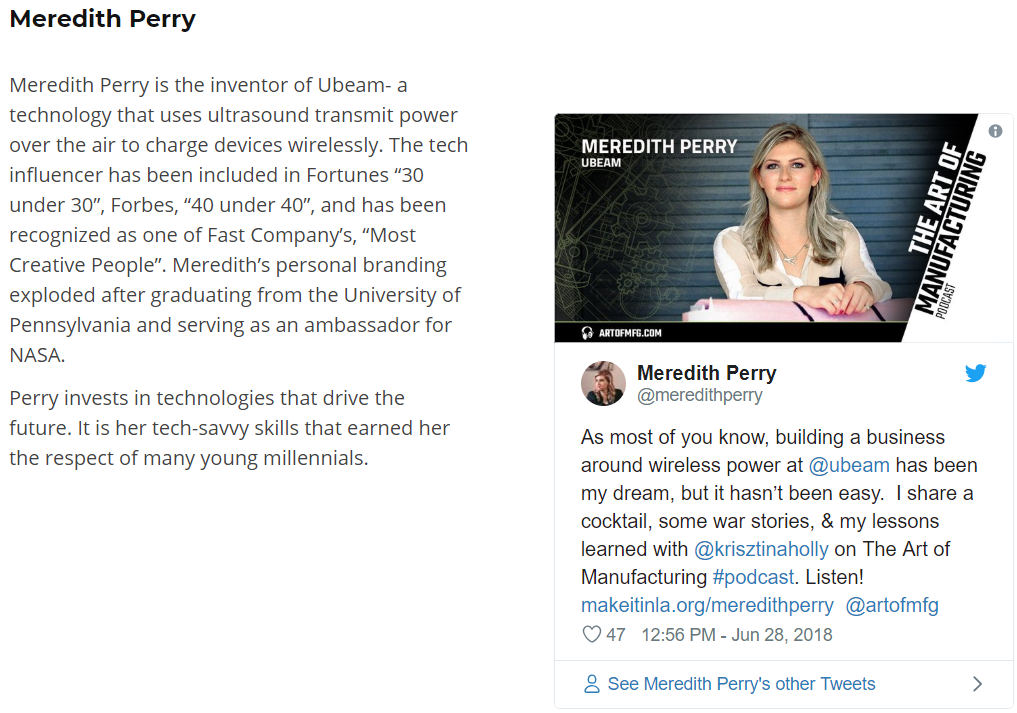Click the person icon beside See other Tweets

point(592,684)
